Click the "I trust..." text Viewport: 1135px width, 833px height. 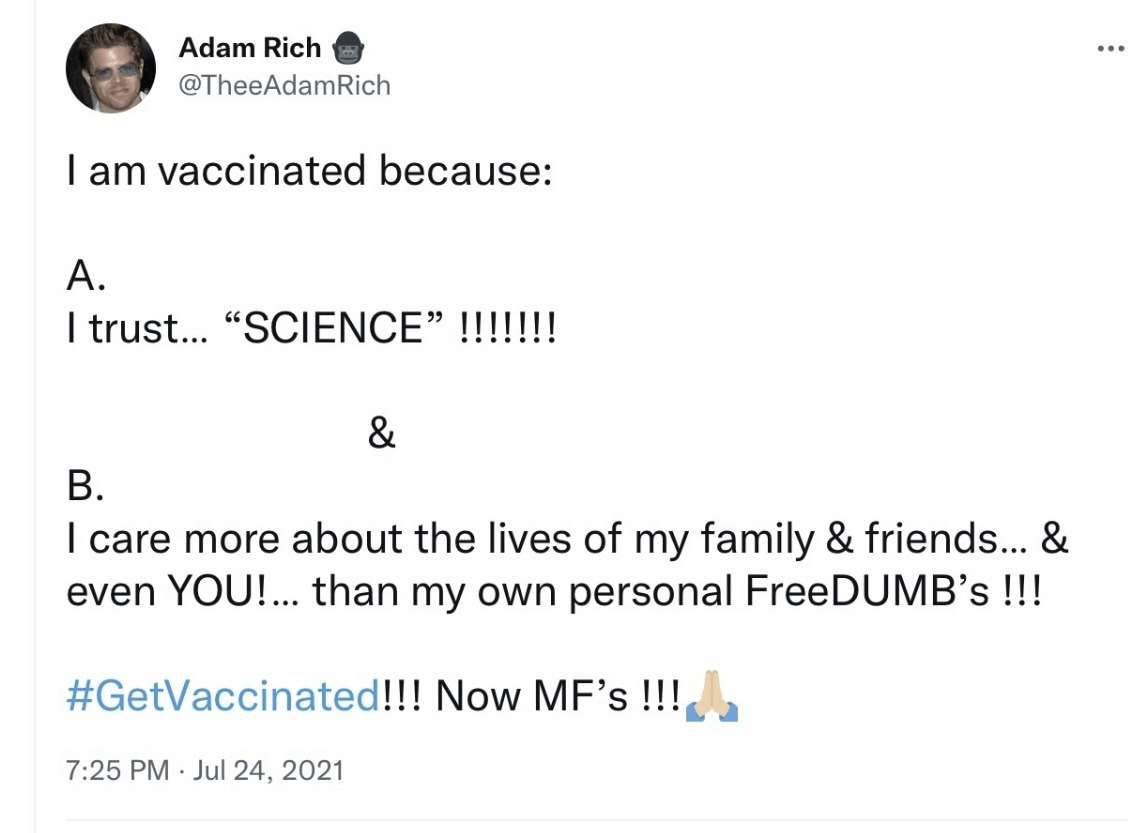137,329
